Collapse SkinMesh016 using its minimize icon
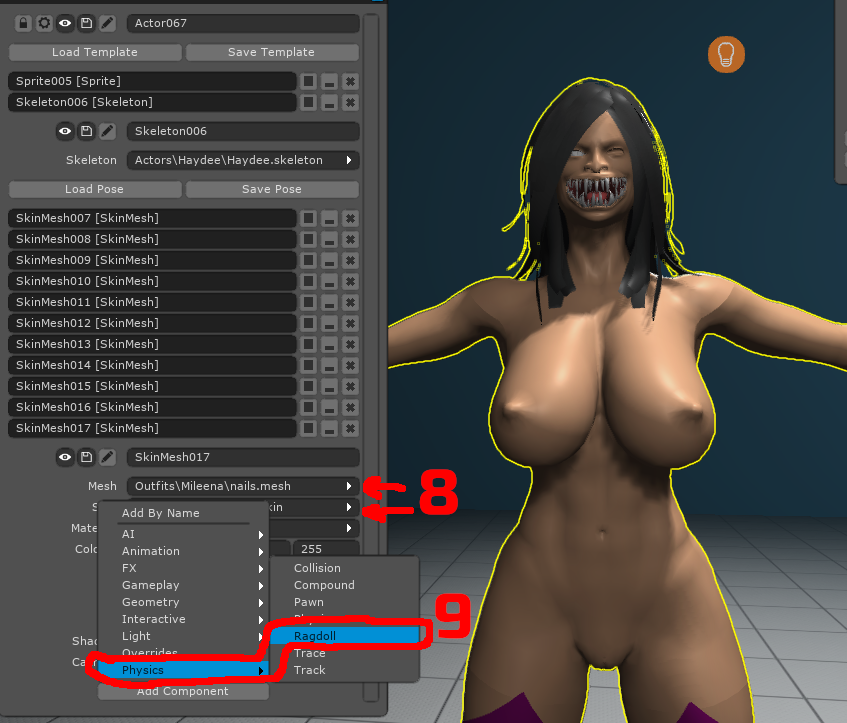Image resolution: width=847 pixels, height=723 pixels. click(329, 407)
